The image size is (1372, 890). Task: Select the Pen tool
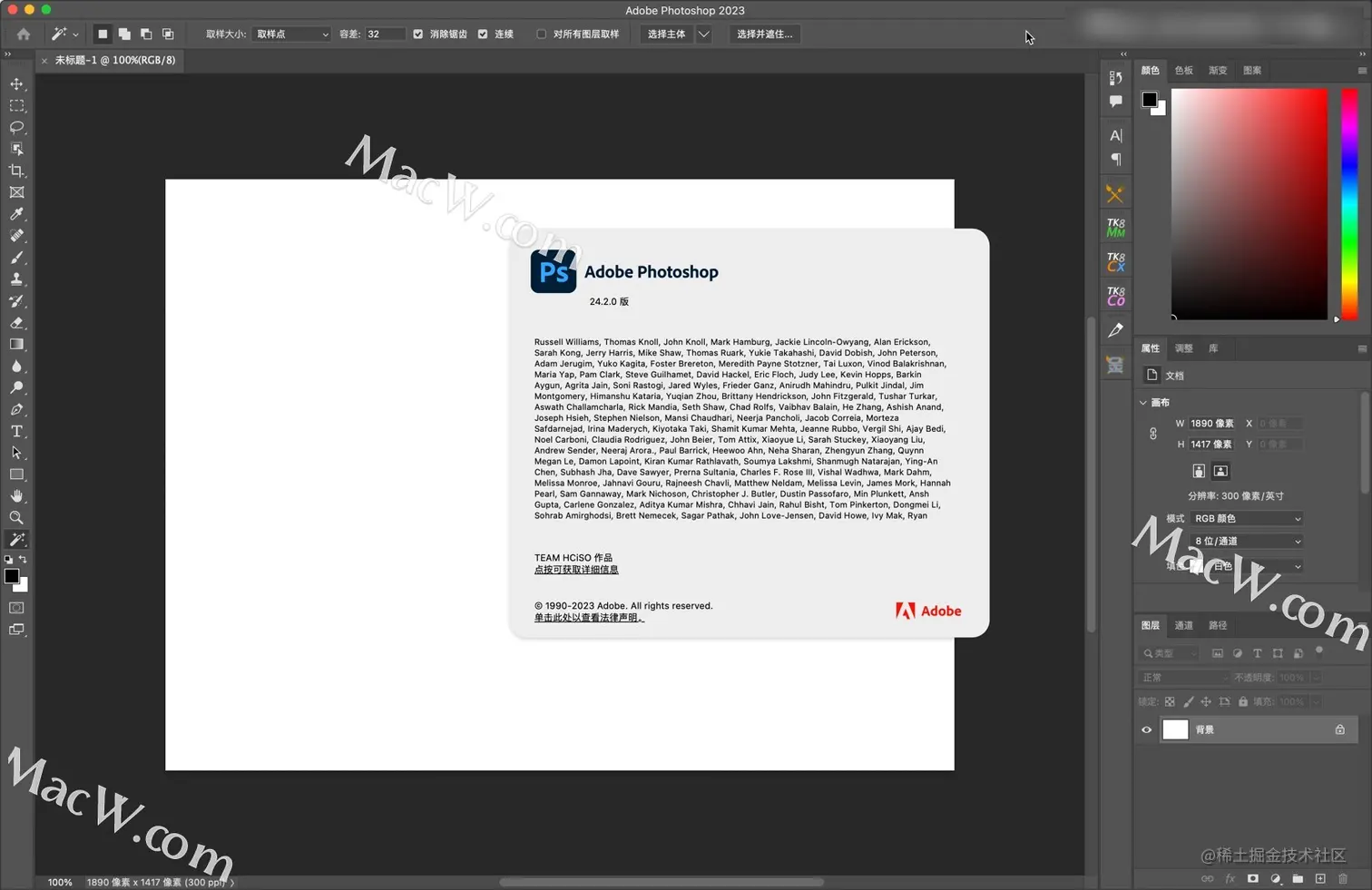16,410
